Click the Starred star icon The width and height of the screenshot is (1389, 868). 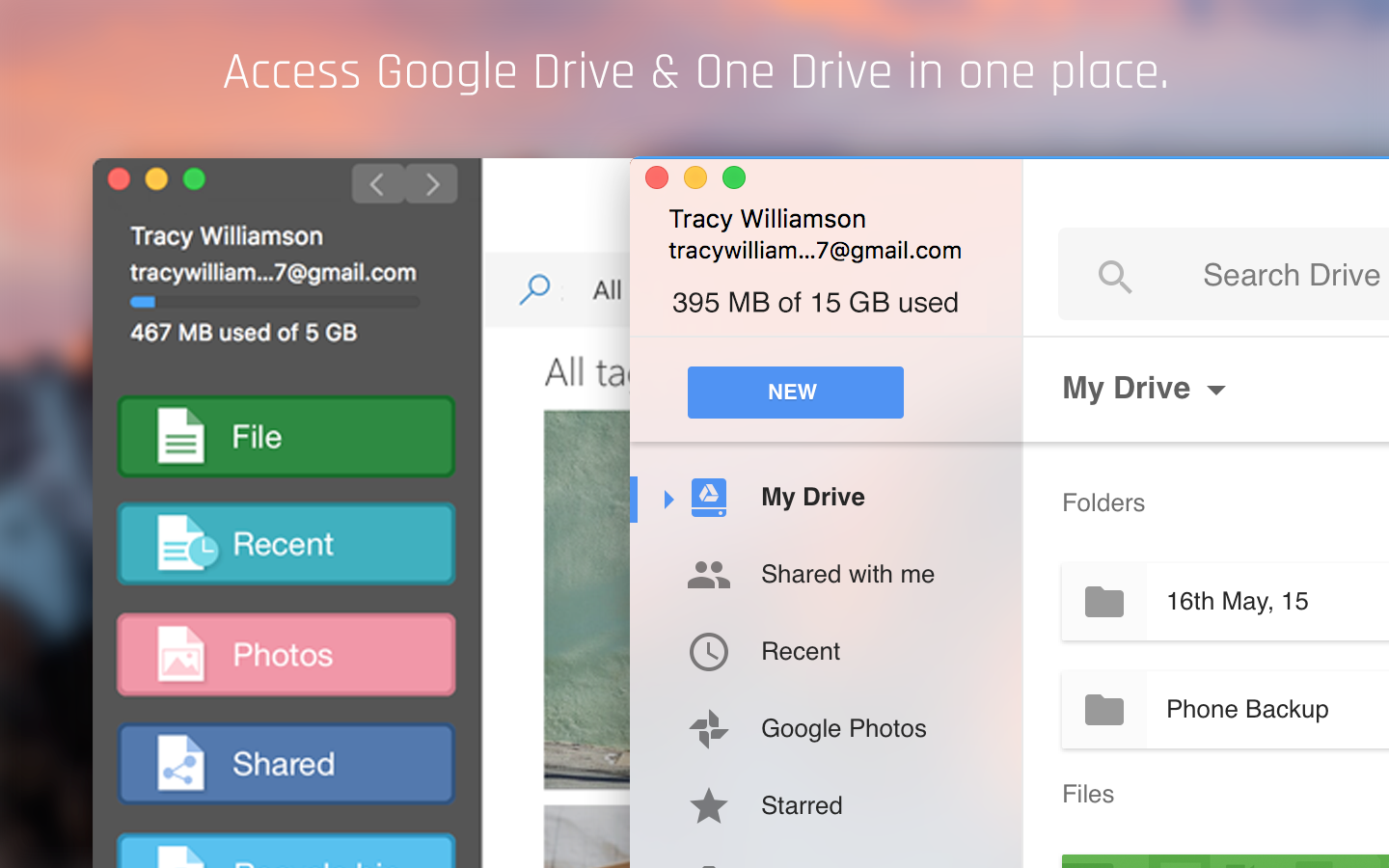coord(709,805)
